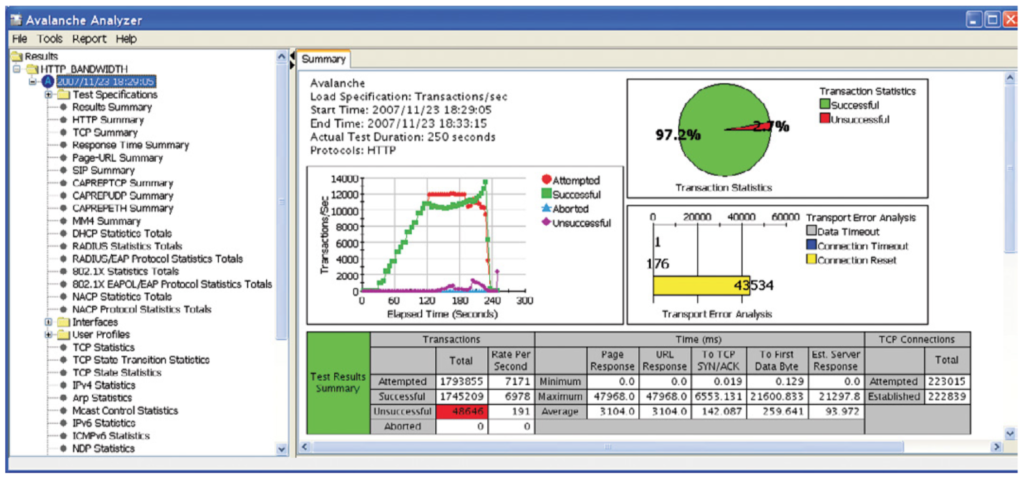Expand the User Profiles node
The image size is (1024, 479).
coord(48,335)
